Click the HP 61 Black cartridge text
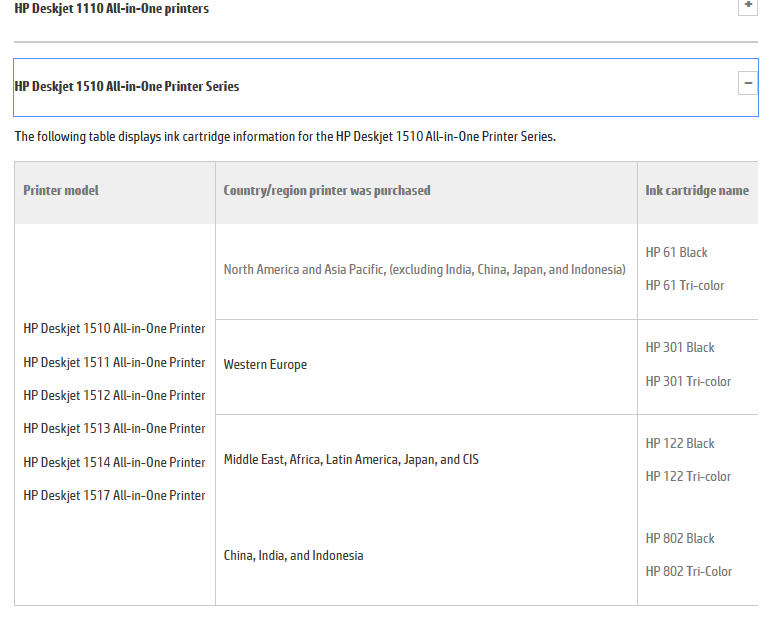 pyautogui.click(x=677, y=252)
